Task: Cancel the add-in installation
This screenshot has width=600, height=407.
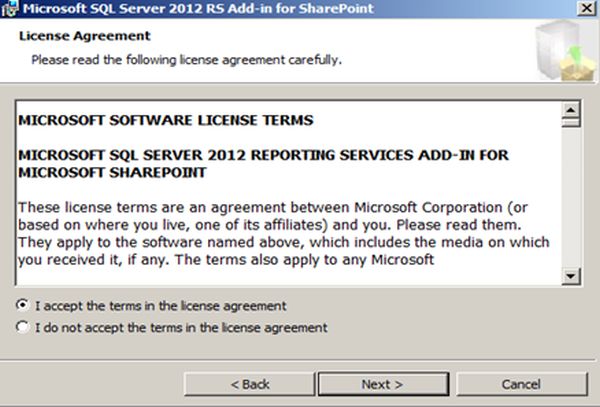Action: point(521,384)
